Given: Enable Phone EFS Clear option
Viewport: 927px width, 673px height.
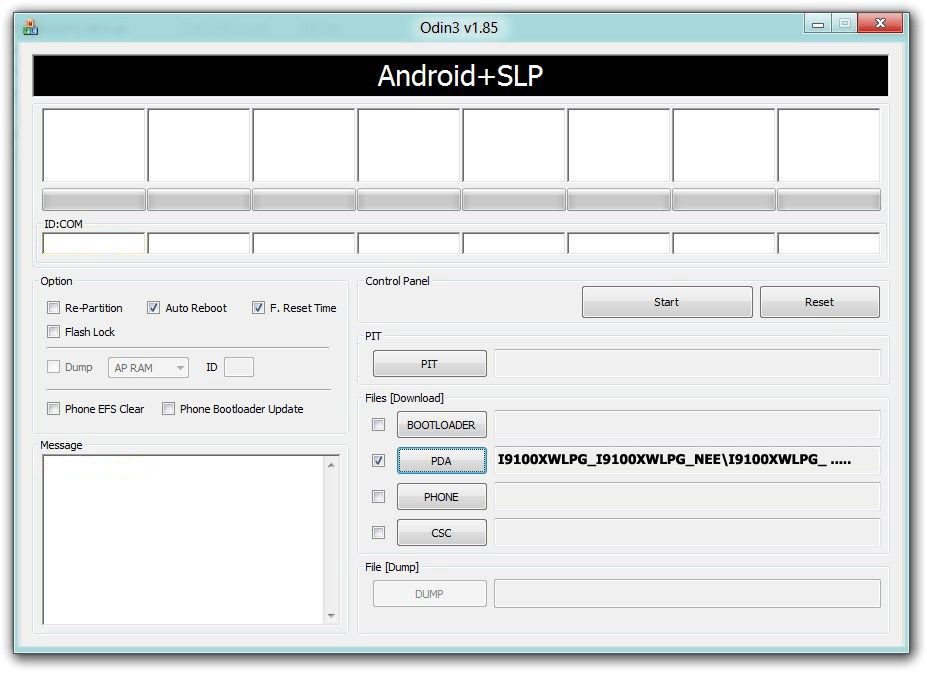Looking at the screenshot, I should [53, 409].
